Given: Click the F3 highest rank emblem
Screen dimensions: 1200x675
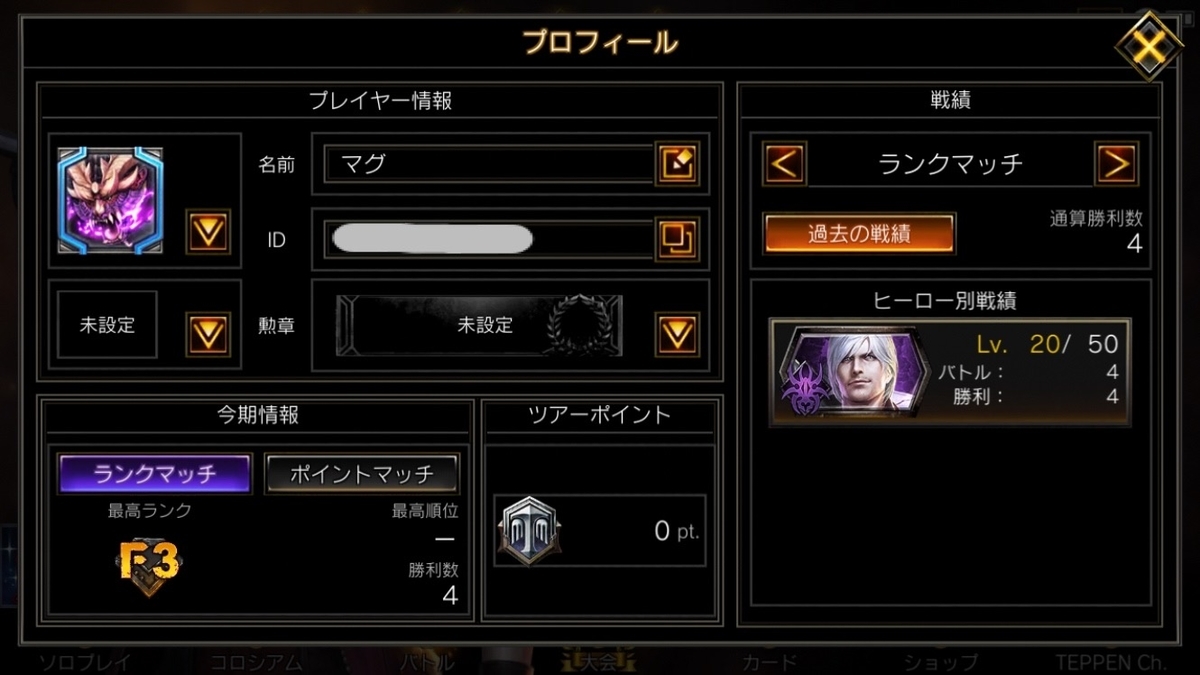Looking at the screenshot, I should 147,565.
